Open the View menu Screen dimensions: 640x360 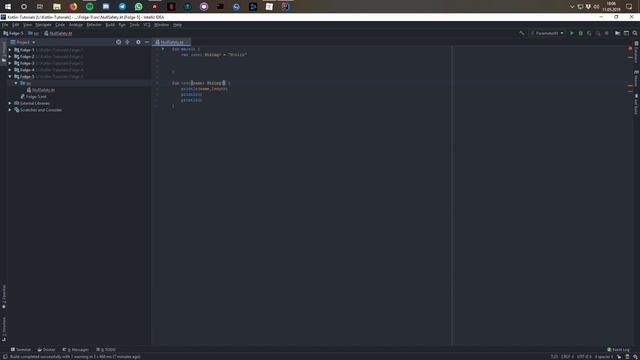(27, 25)
